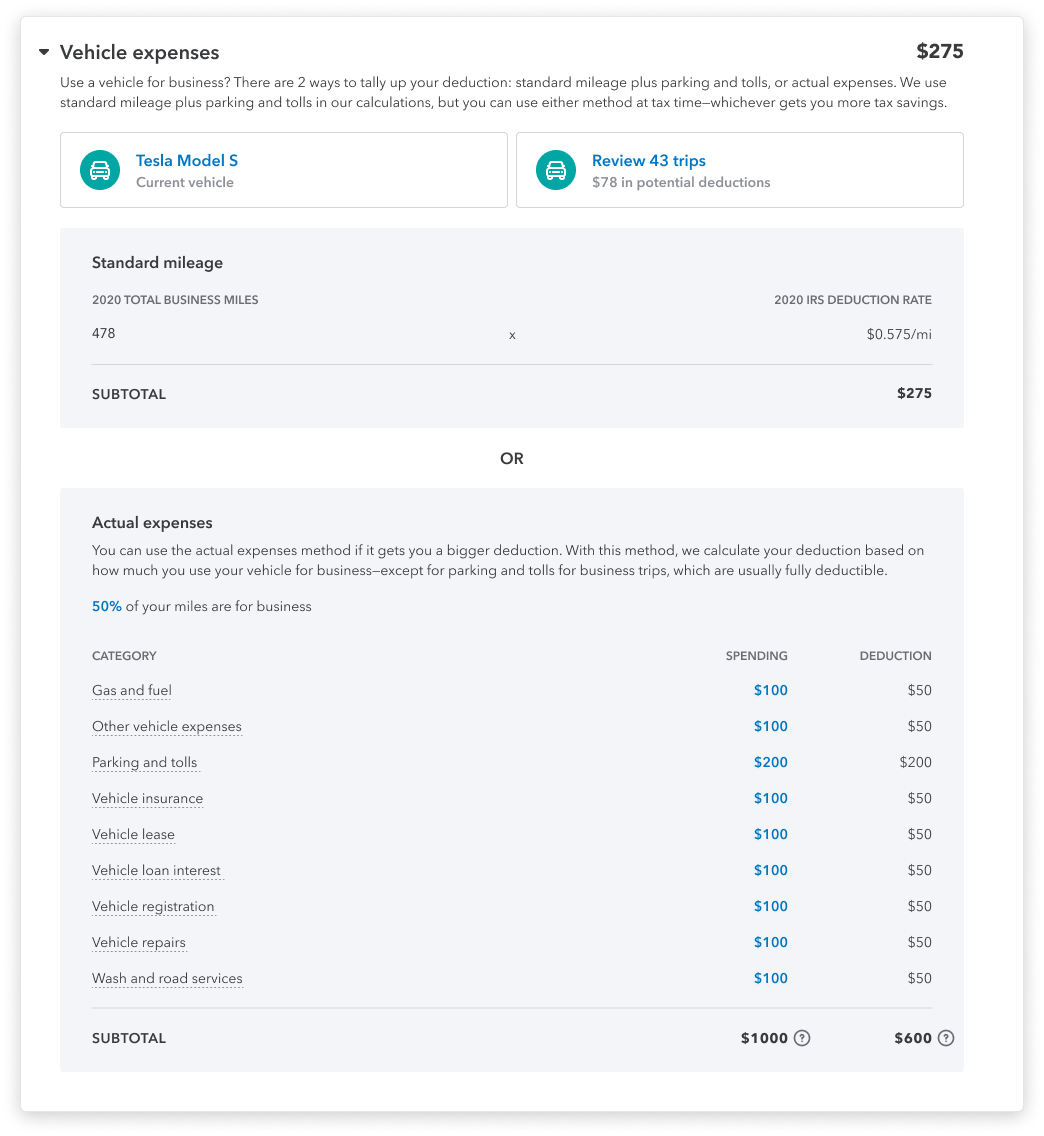Edit the 50% business miles value
The image size is (1044, 1136).
pos(107,606)
